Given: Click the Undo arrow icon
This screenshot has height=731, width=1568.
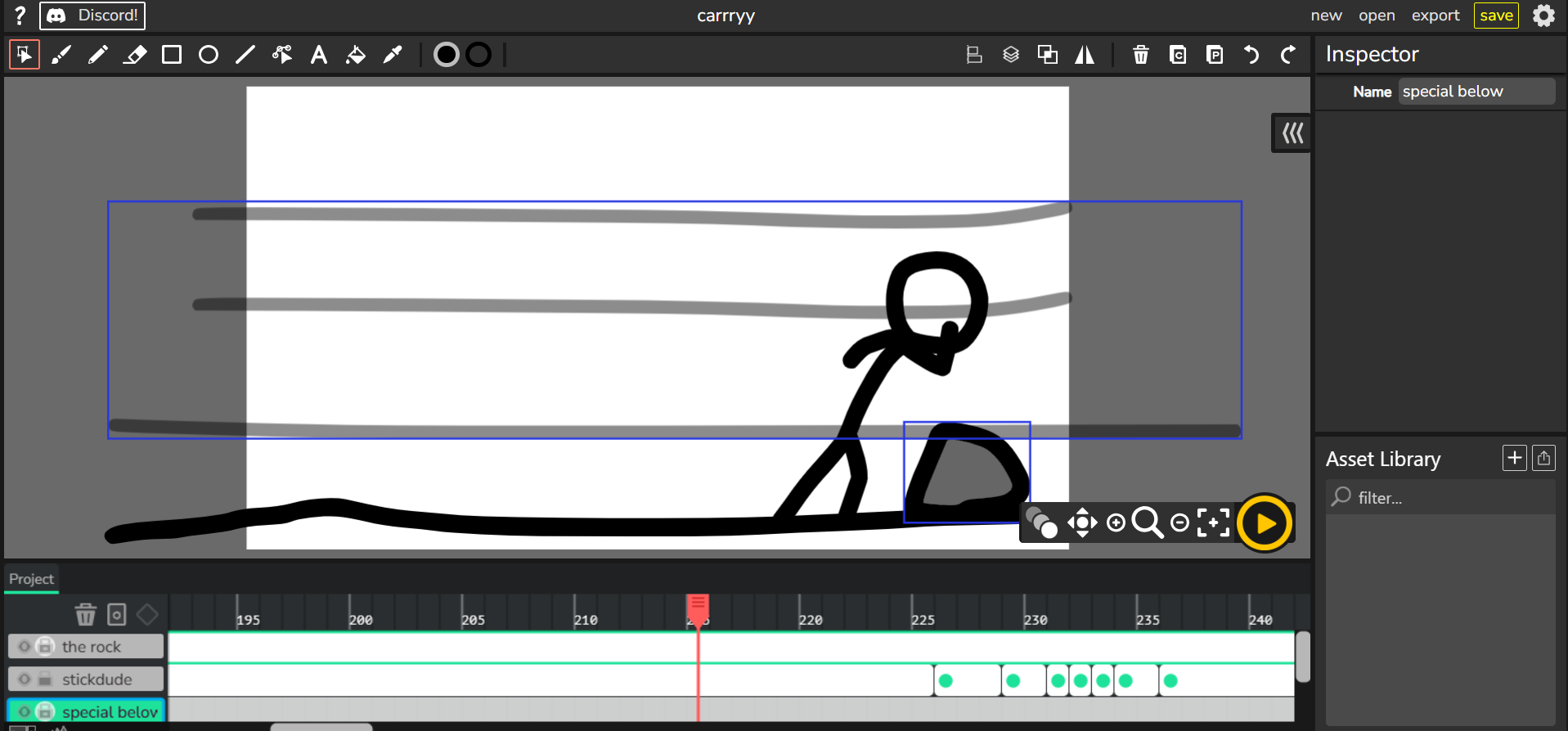Looking at the screenshot, I should click(x=1251, y=55).
